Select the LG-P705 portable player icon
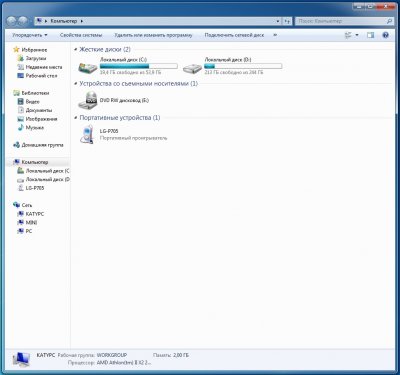Image resolution: width=400 pixels, height=375 pixels. click(x=87, y=134)
